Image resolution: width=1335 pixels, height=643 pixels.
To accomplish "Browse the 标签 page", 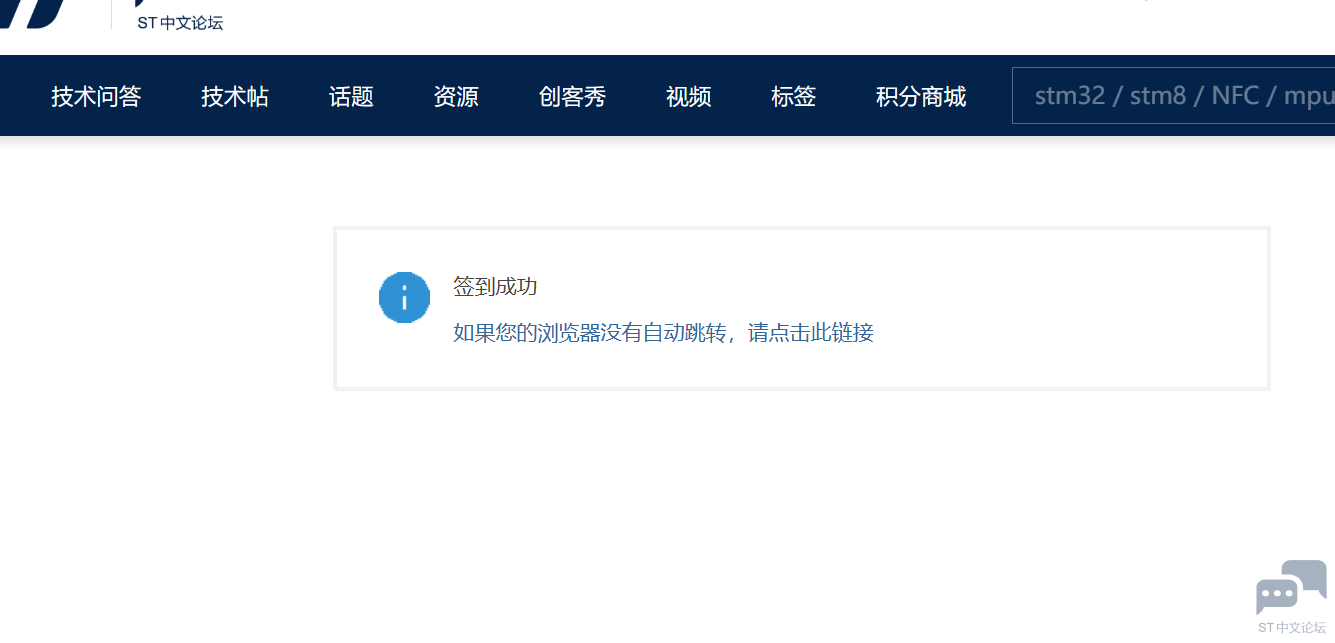I will [793, 96].
